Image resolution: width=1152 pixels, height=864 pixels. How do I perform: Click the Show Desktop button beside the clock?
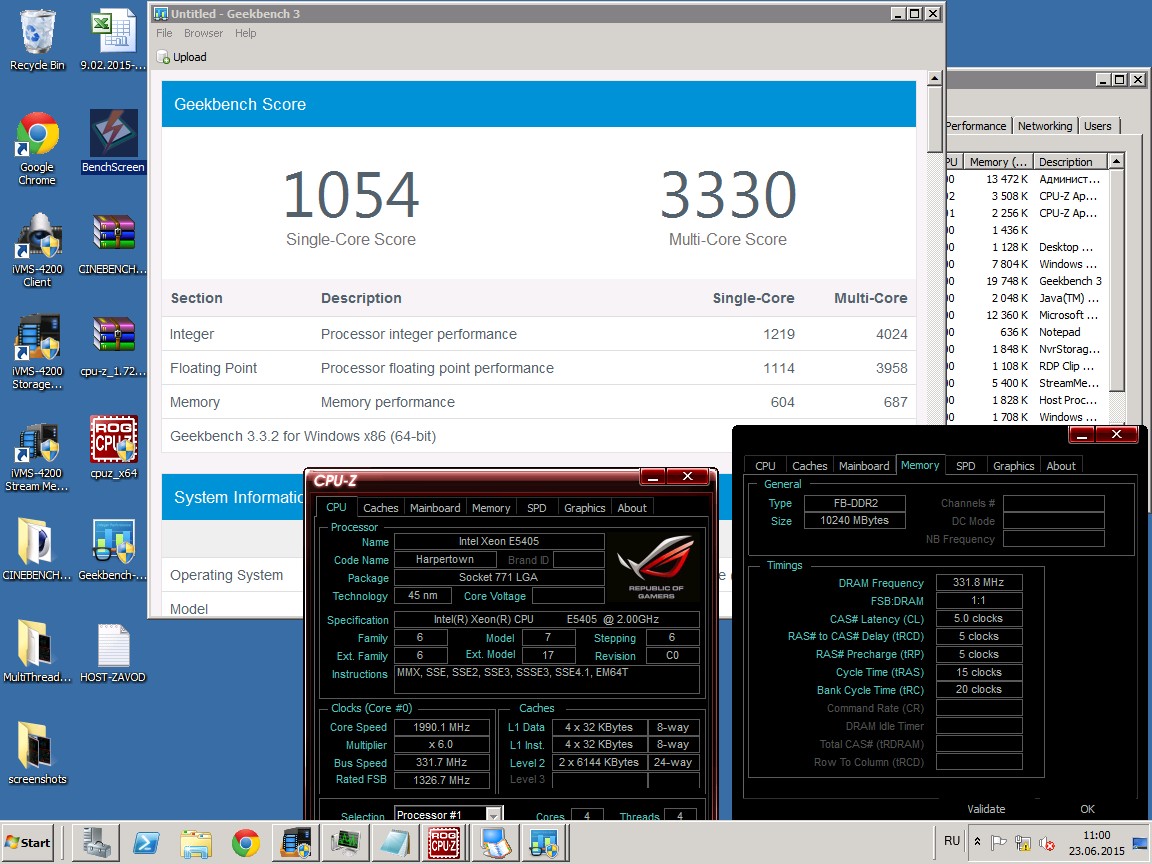tap(1140, 842)
